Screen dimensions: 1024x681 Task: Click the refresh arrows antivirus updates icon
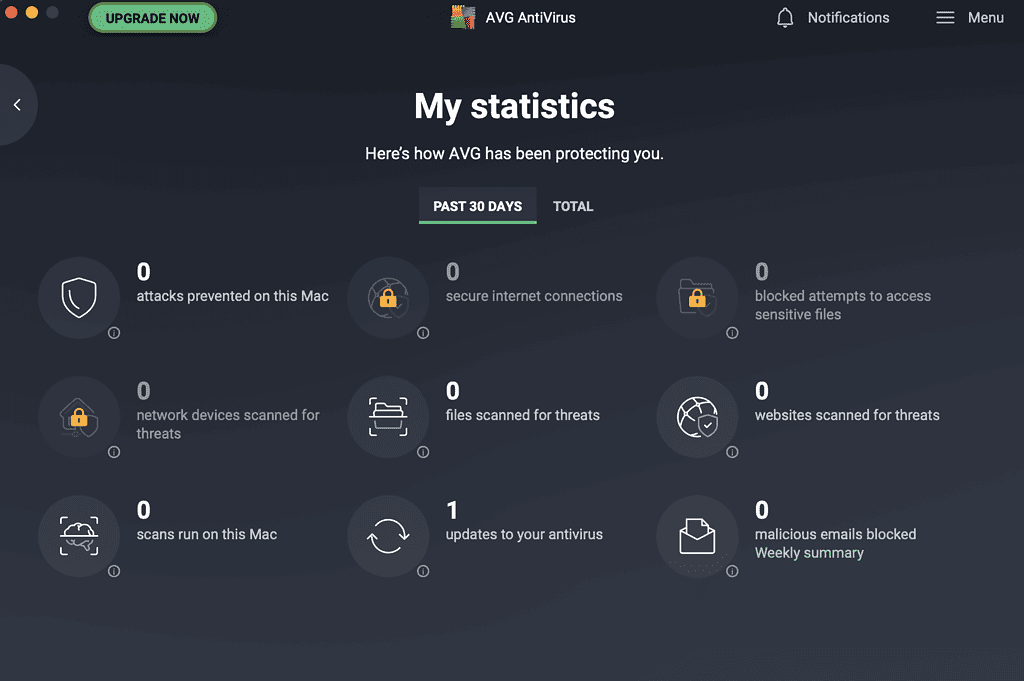coord(388,536)
